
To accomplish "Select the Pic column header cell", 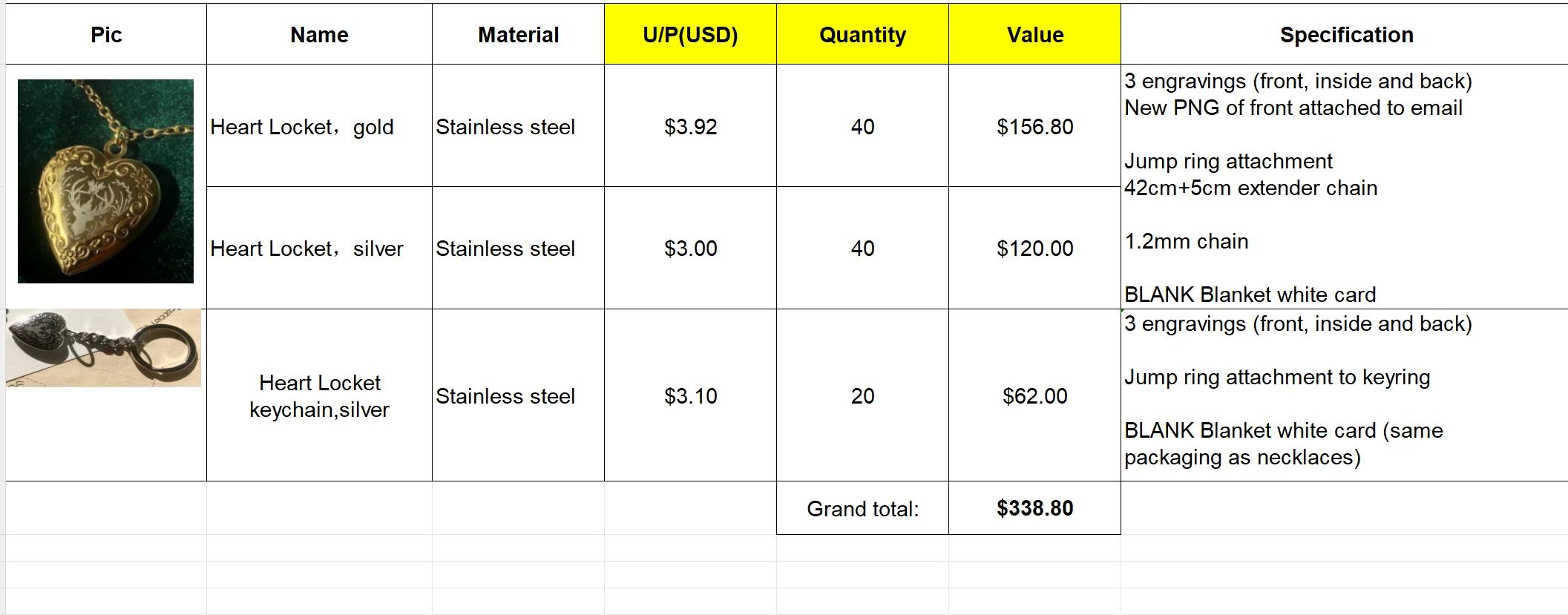I will pos(106,34).
